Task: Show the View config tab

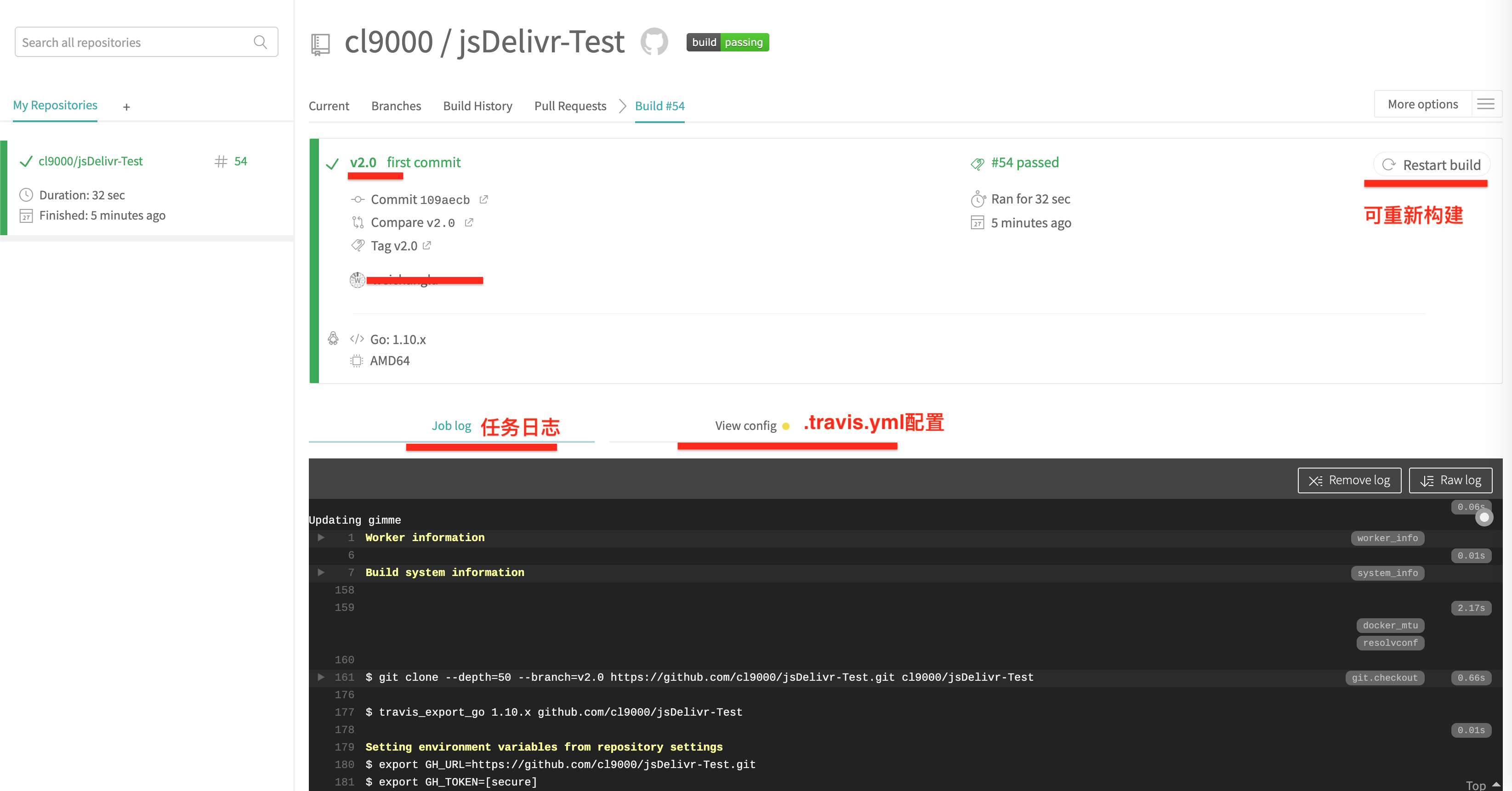Action: [x=745, y=426]
